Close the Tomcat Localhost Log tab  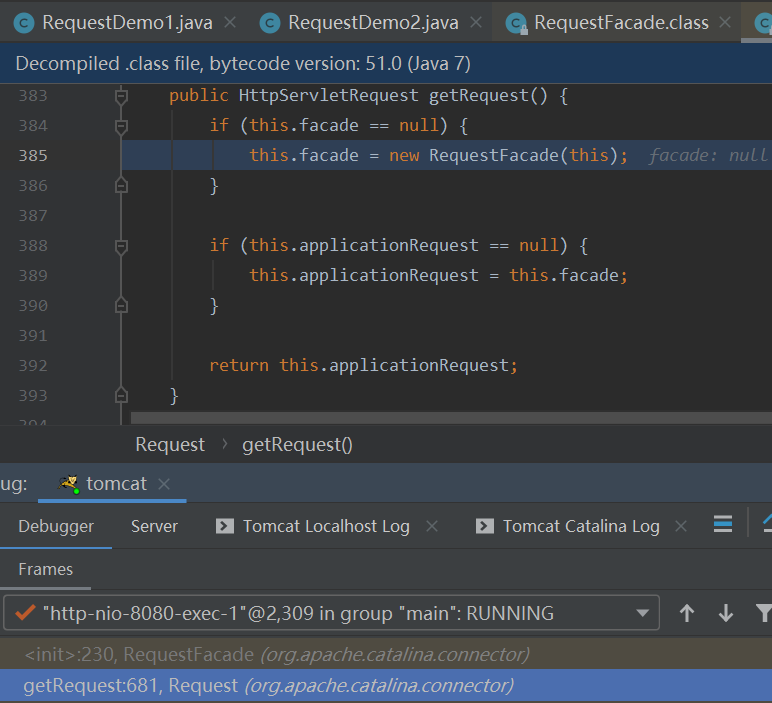pos(432,526)
